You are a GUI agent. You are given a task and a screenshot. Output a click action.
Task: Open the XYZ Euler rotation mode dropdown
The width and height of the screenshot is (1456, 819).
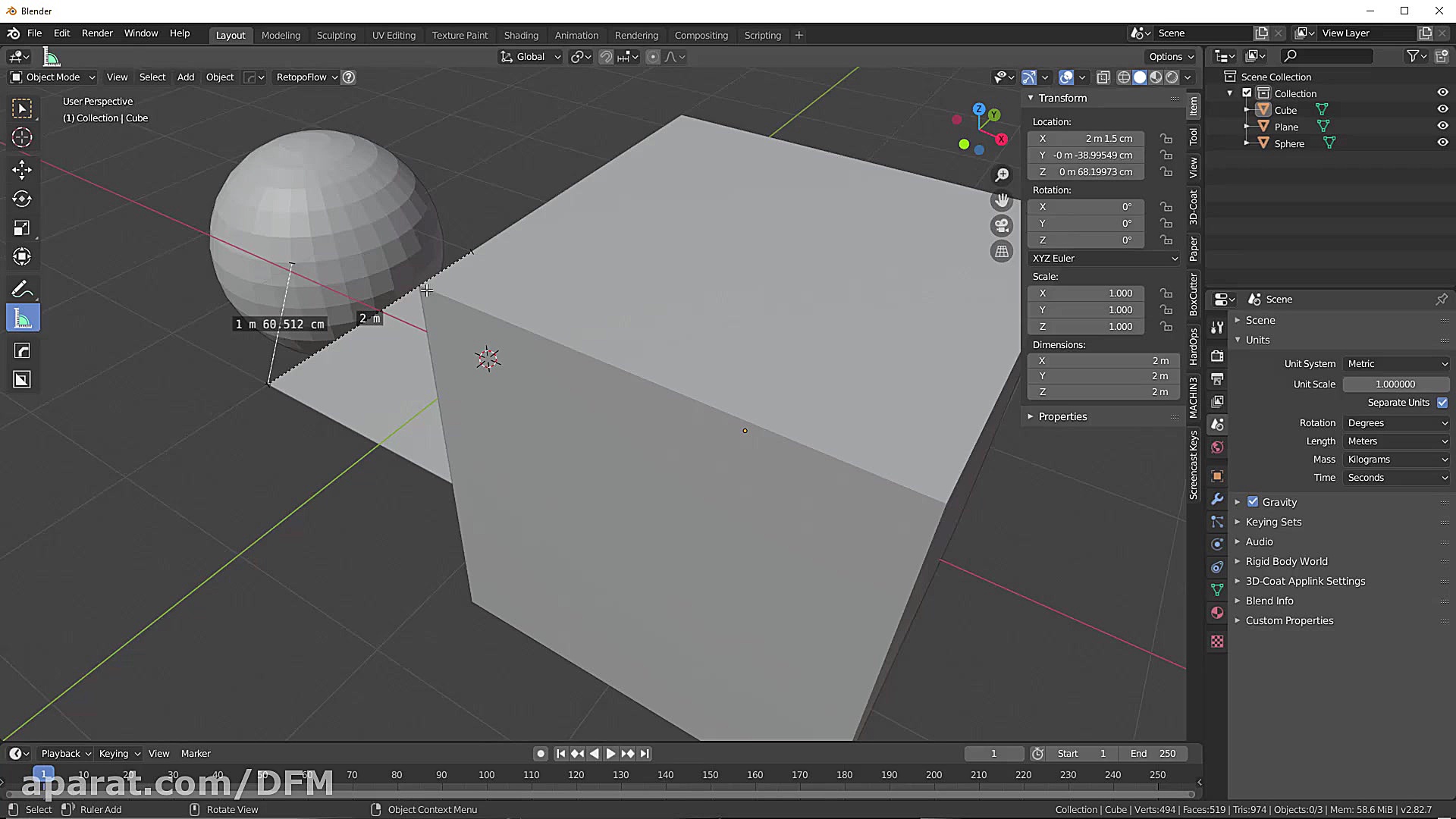coord(1104,259)
